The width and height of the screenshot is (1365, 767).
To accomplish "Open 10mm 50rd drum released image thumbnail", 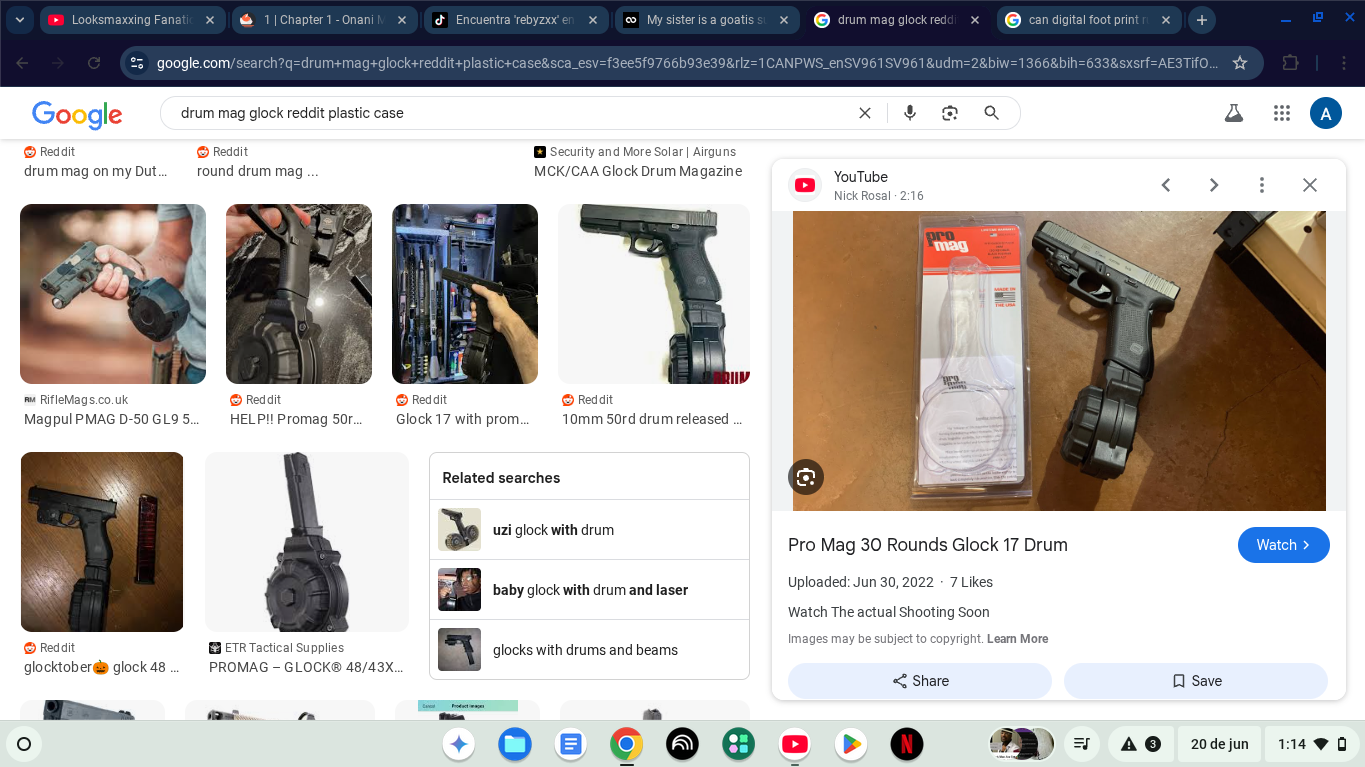I will click(x=654, y=294).
